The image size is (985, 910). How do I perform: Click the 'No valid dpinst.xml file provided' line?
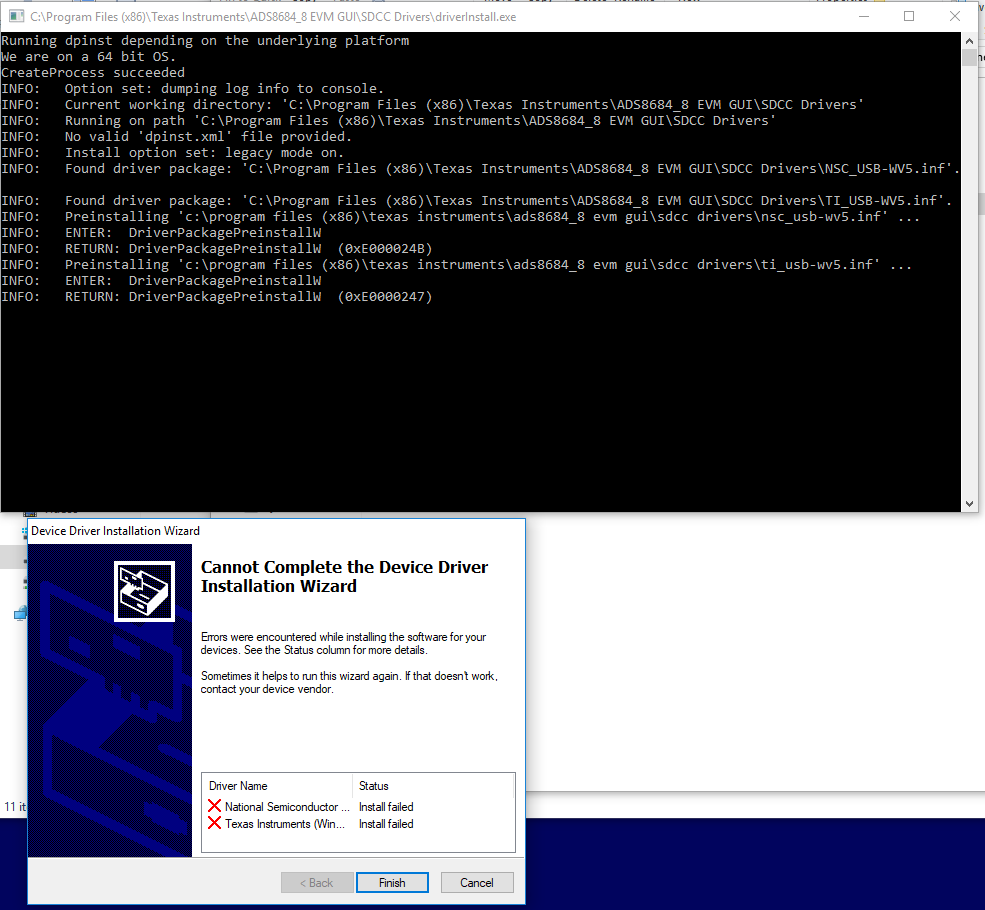177,136
